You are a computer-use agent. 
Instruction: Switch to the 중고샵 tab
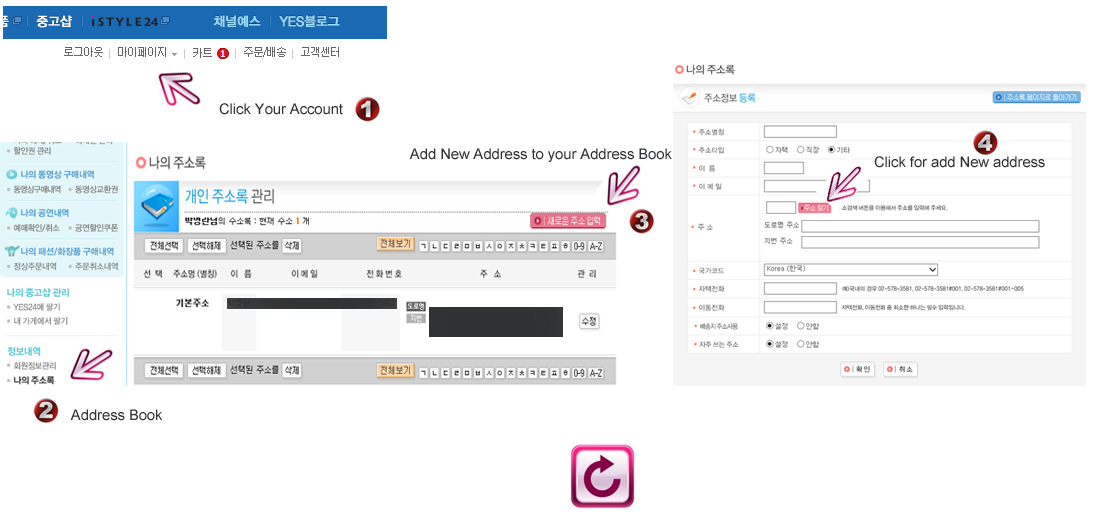(54, 21)
